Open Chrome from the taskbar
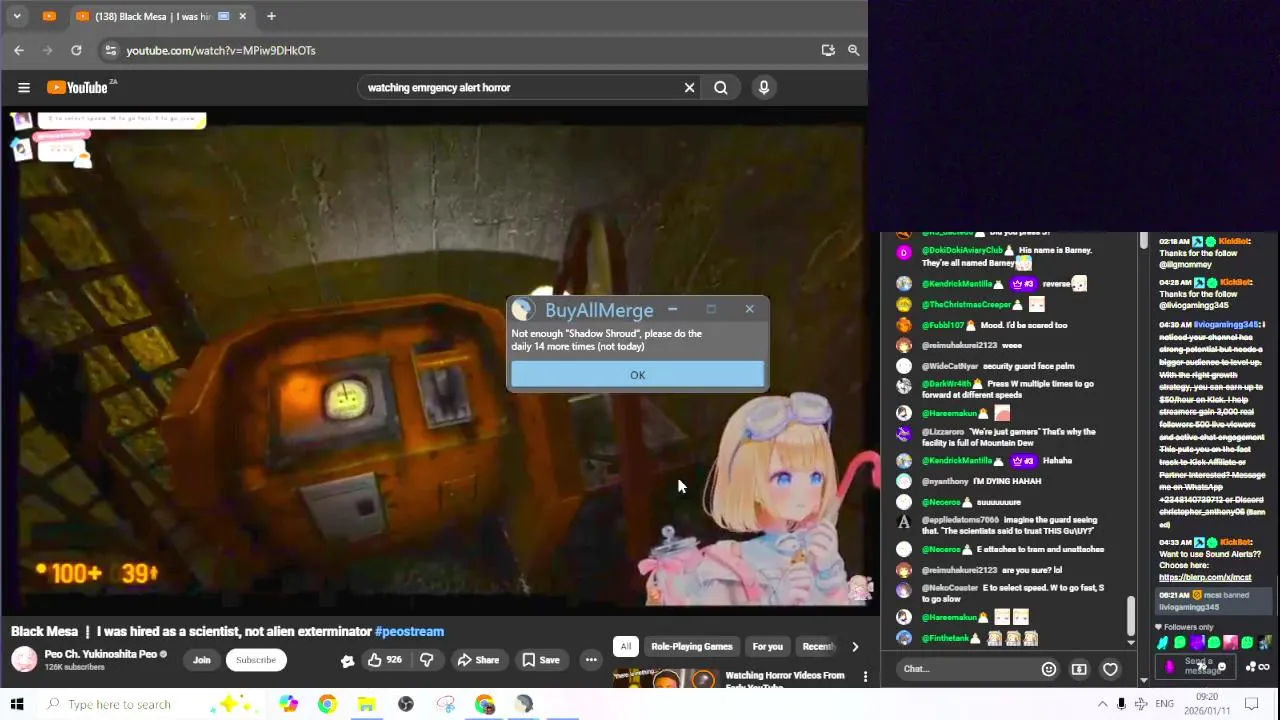Image resolution: width=1280 pixels, height=720 pixels. 327,704
